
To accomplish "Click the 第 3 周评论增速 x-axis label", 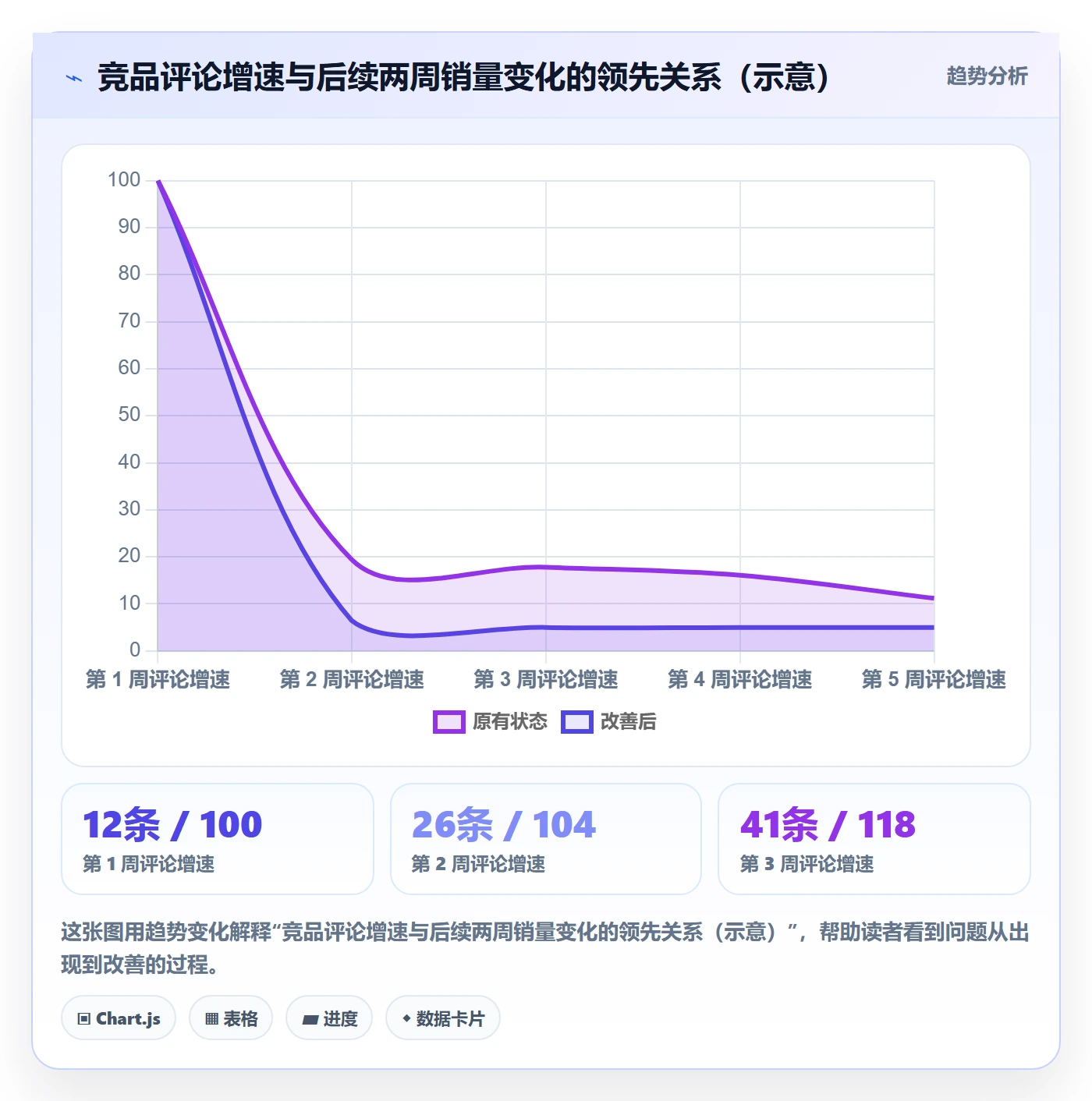I will (x=546, y=679).
